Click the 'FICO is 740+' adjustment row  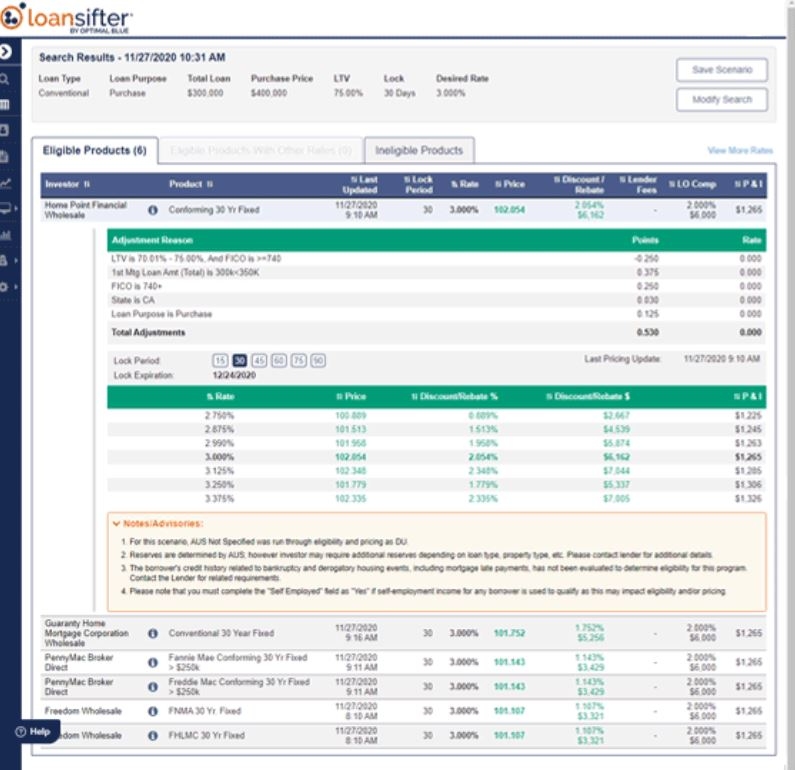(437, 286)
